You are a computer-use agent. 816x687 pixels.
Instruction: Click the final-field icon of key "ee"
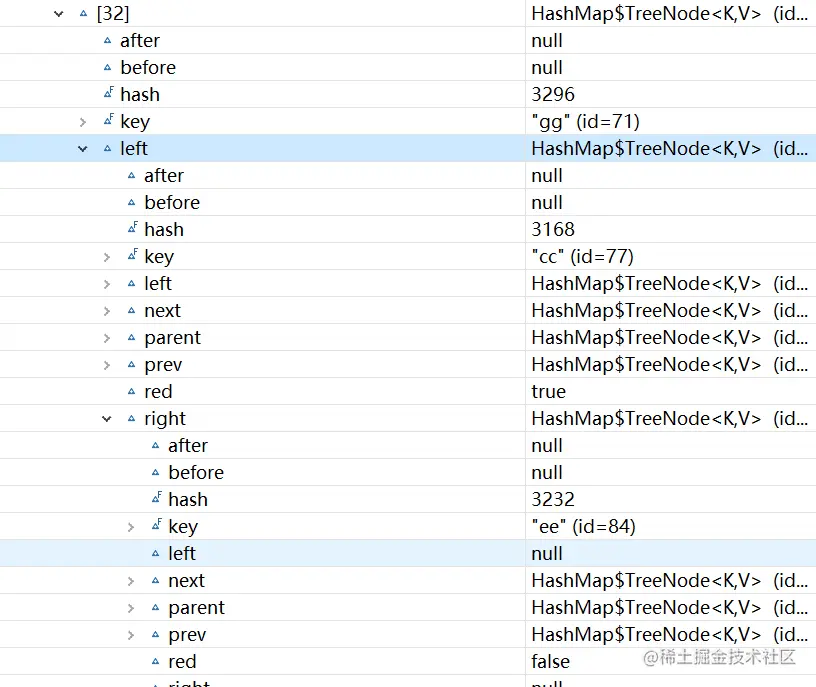(156, 525)
